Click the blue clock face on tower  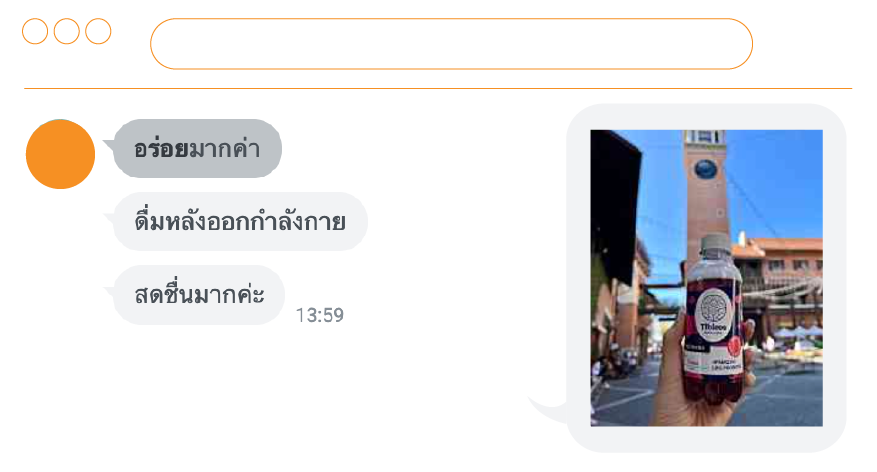coord(705,169)
